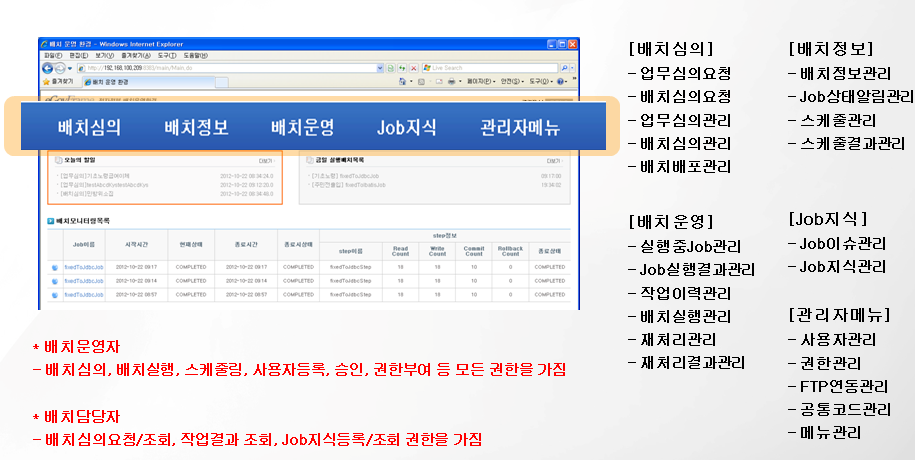Click the printer icon in command bar
915x460 pixels.
[451, 81]
